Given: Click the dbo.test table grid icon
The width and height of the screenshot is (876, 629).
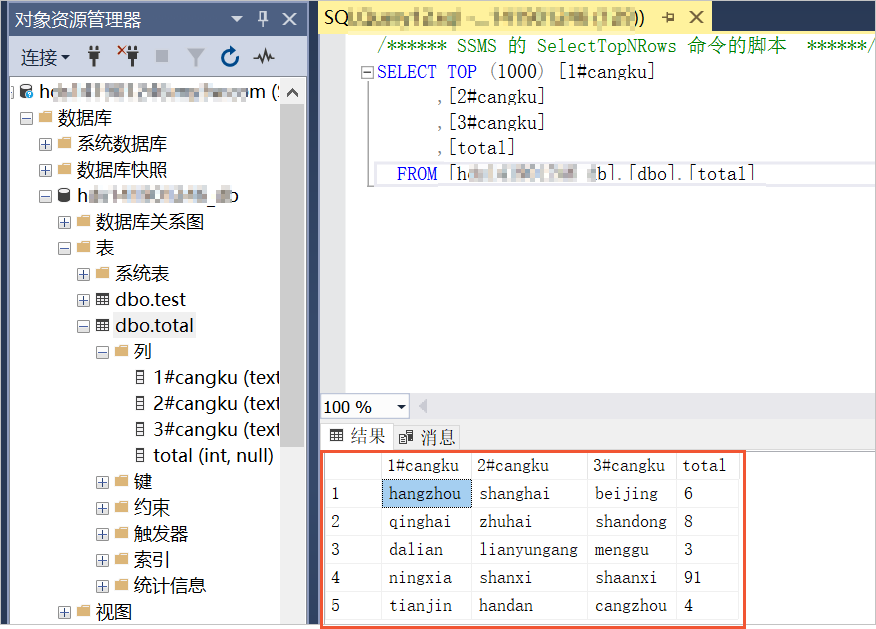Looking at the screenshot, I should coord(102,299).
